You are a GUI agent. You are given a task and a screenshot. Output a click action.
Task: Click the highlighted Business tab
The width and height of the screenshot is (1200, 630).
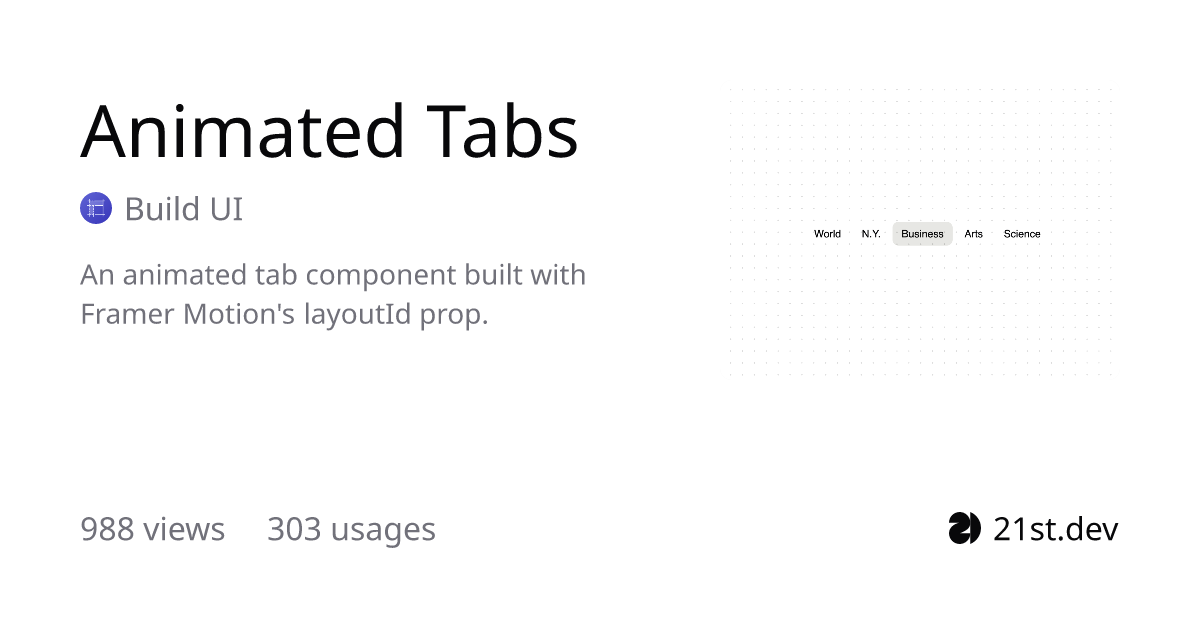coord(922,234)
